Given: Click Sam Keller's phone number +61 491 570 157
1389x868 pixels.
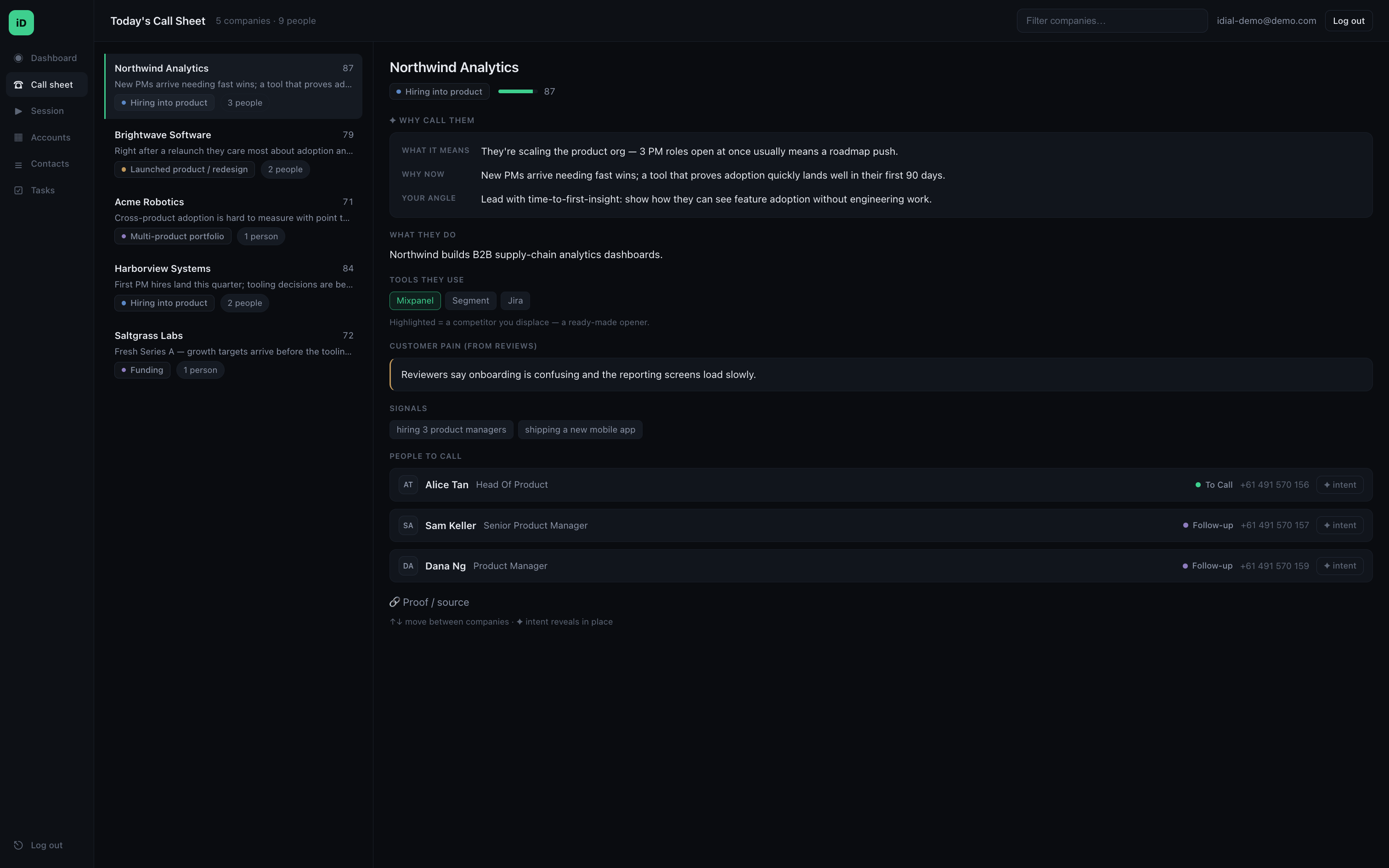Looking at the screenshot, I should click(1274, 525).
